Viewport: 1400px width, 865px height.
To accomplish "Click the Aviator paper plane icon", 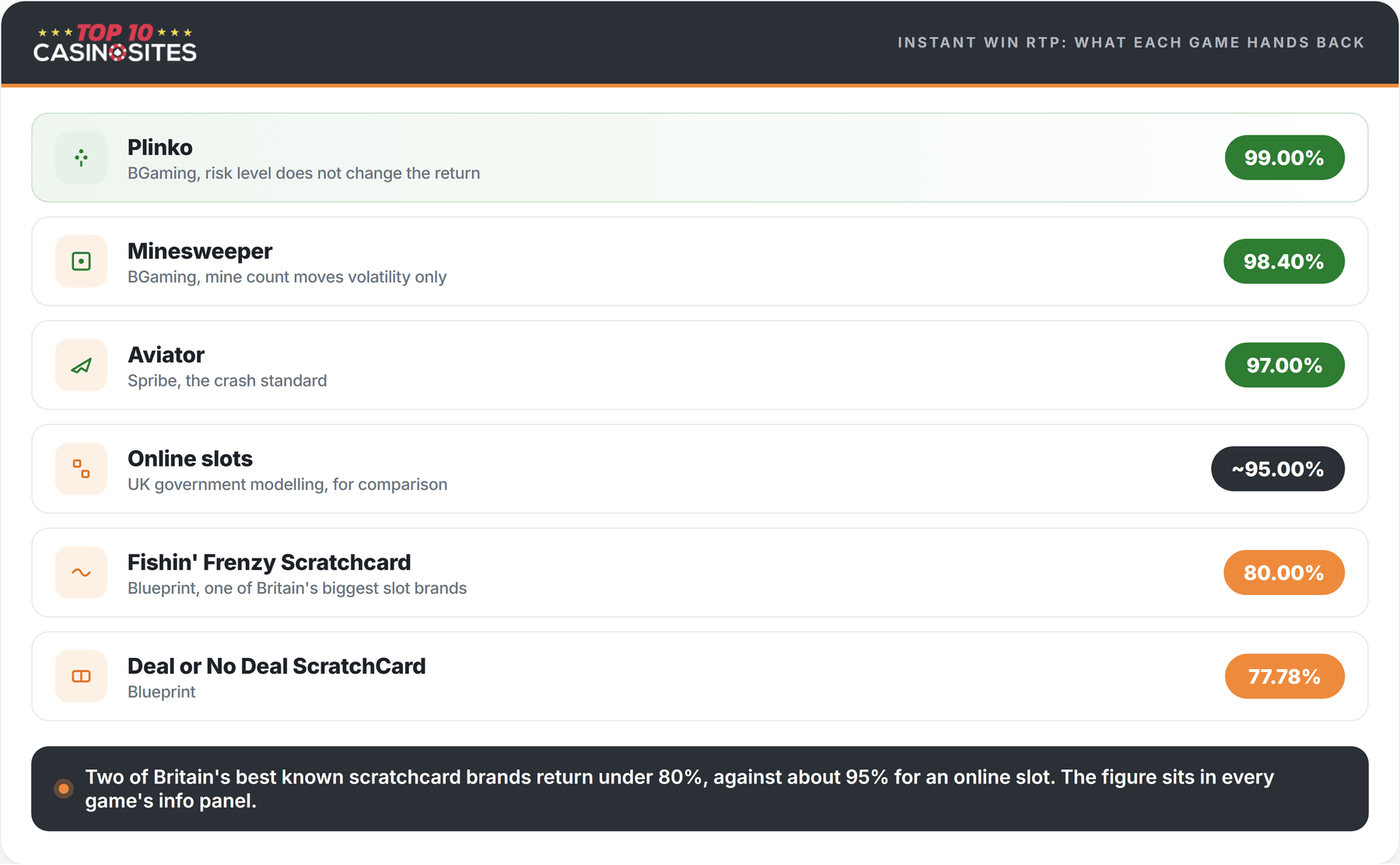I will [81, 366].
